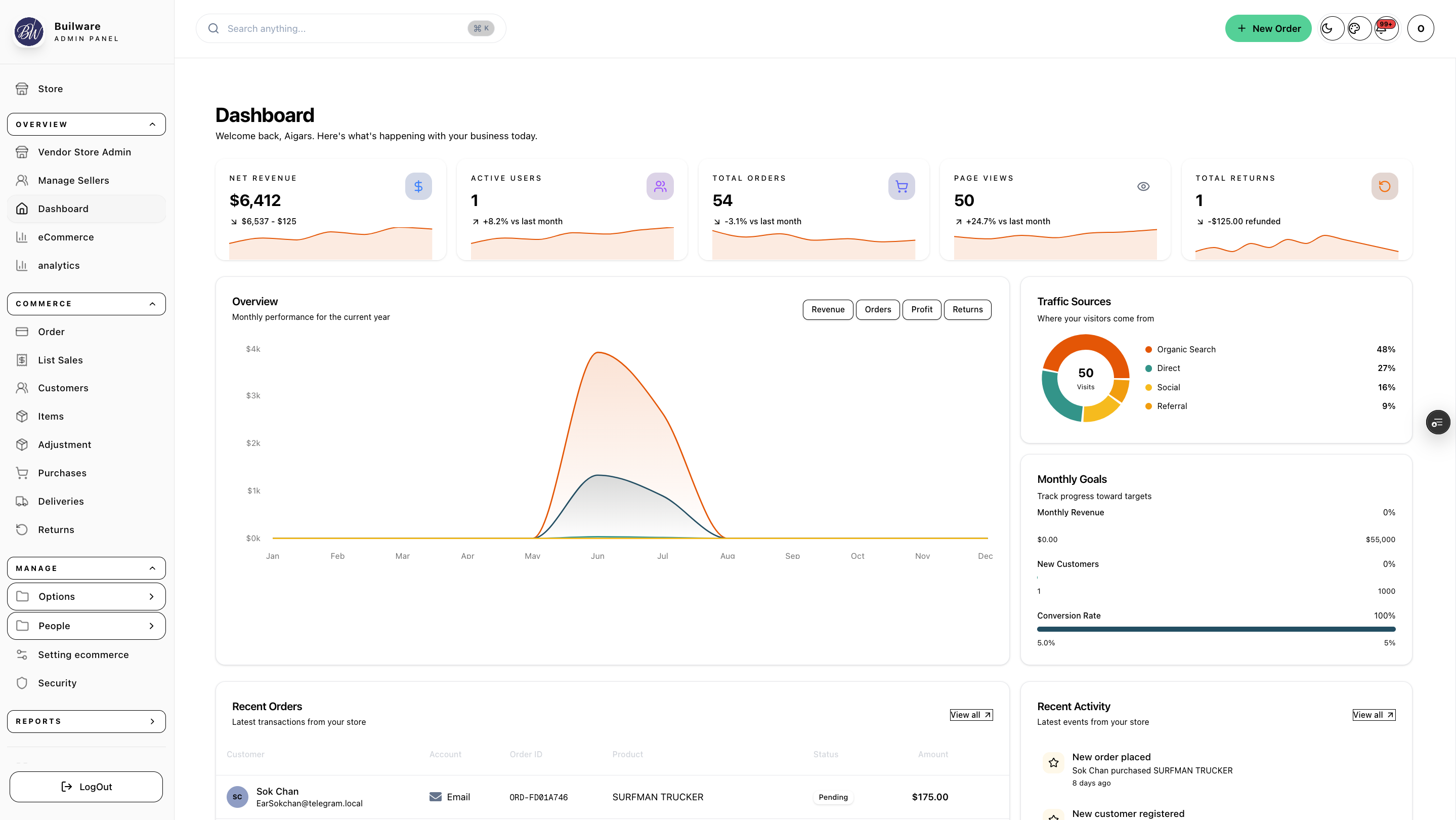The height and width of the screenshot is (820, 1456).
Task: Open the Security sidebar item
Action: 87,683
